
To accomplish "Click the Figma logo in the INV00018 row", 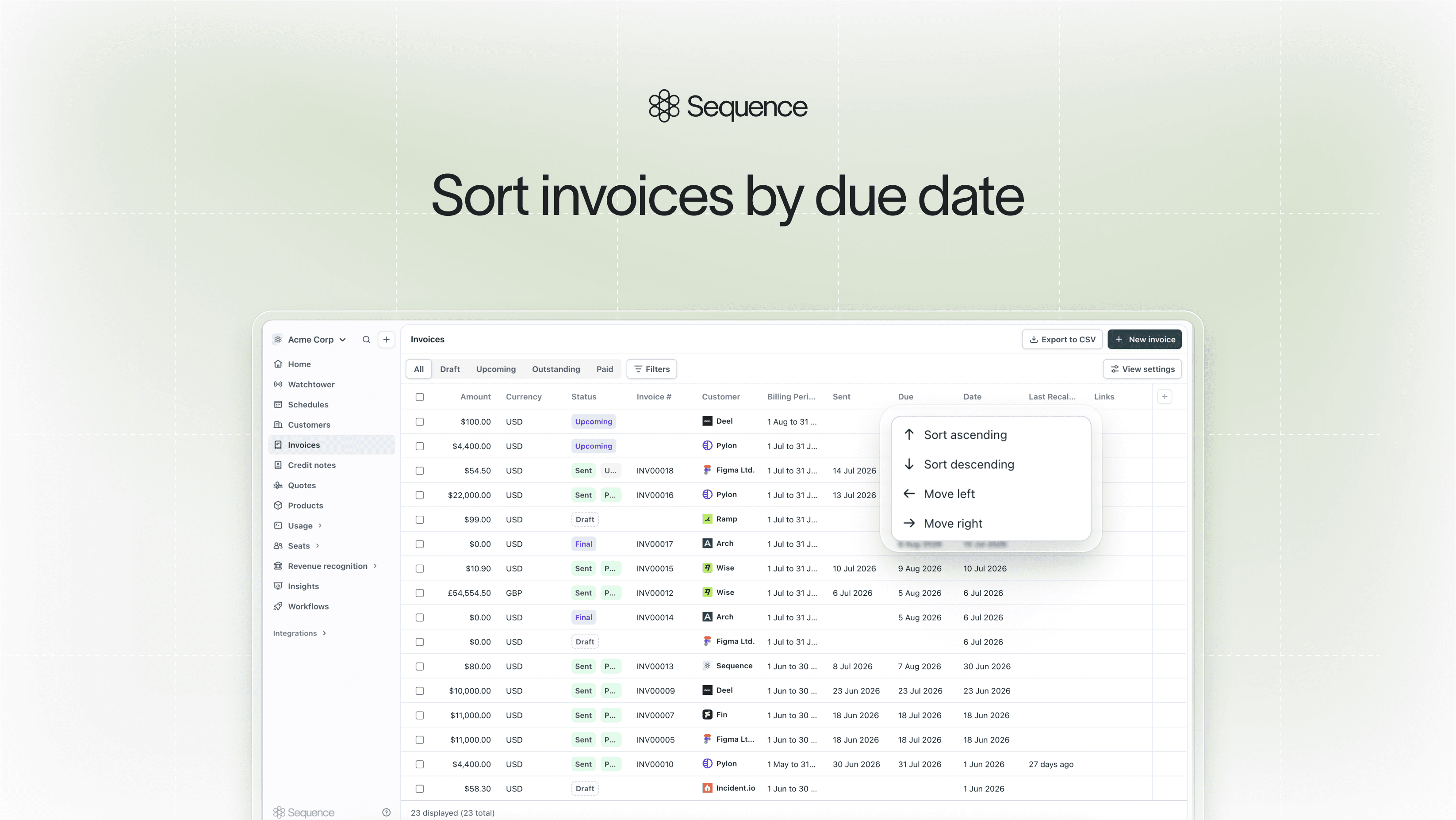I will tap(707, 470).
